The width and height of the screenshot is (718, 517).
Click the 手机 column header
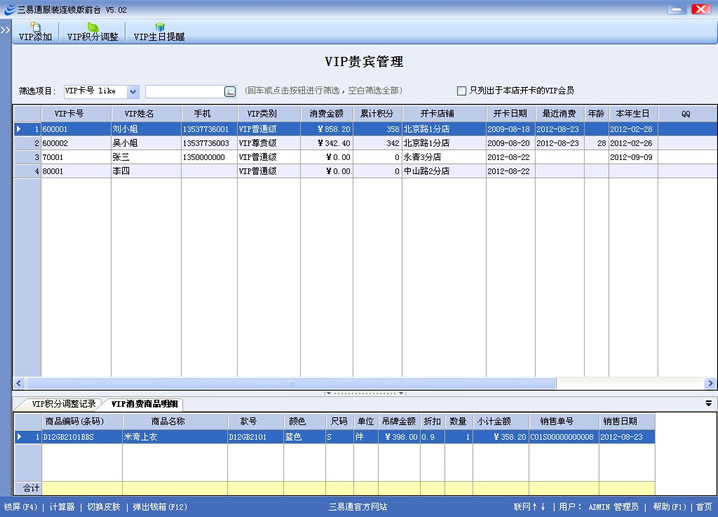tap(209, 114)
